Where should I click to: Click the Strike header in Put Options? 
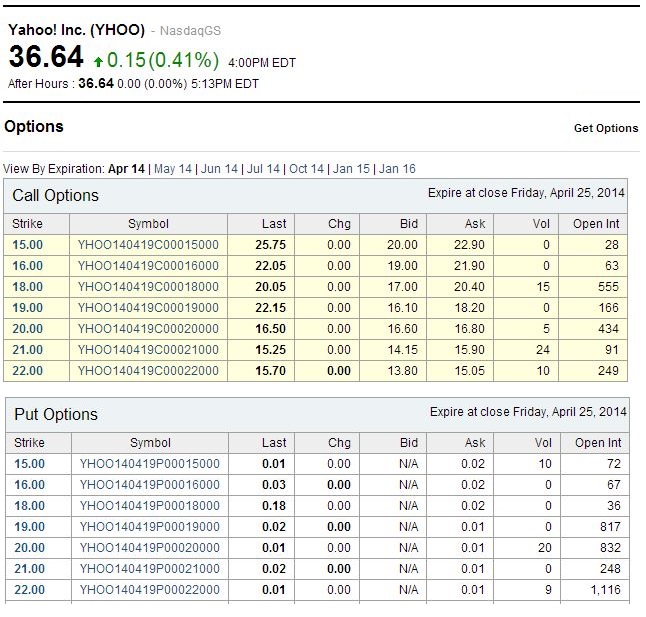pos(29,443)
